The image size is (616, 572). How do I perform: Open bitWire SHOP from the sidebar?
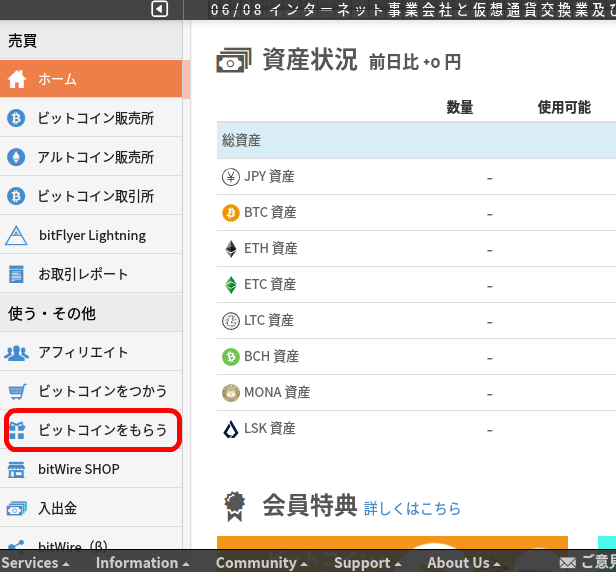91,469
